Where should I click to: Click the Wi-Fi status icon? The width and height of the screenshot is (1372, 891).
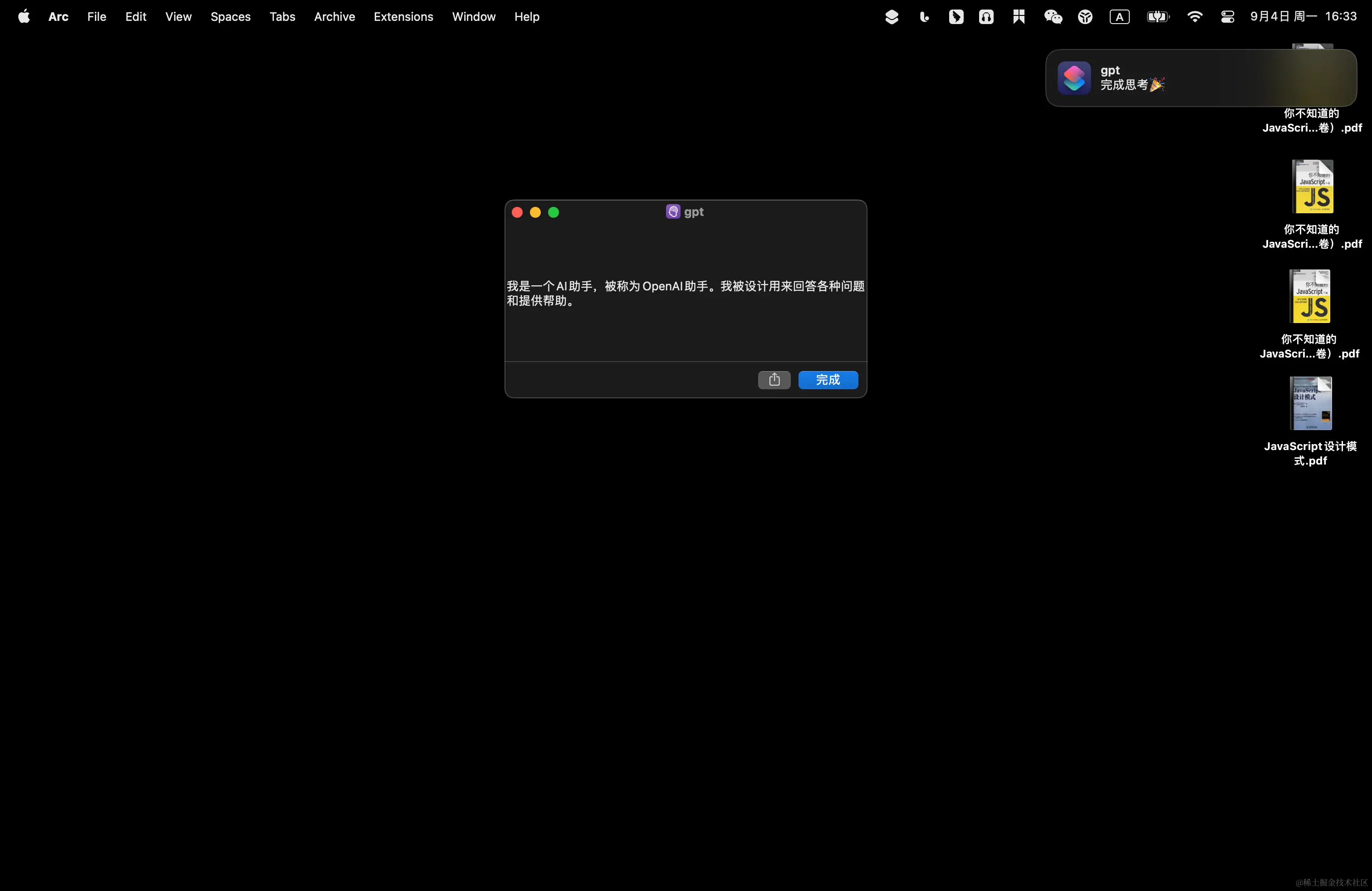tap(1195, 17)
